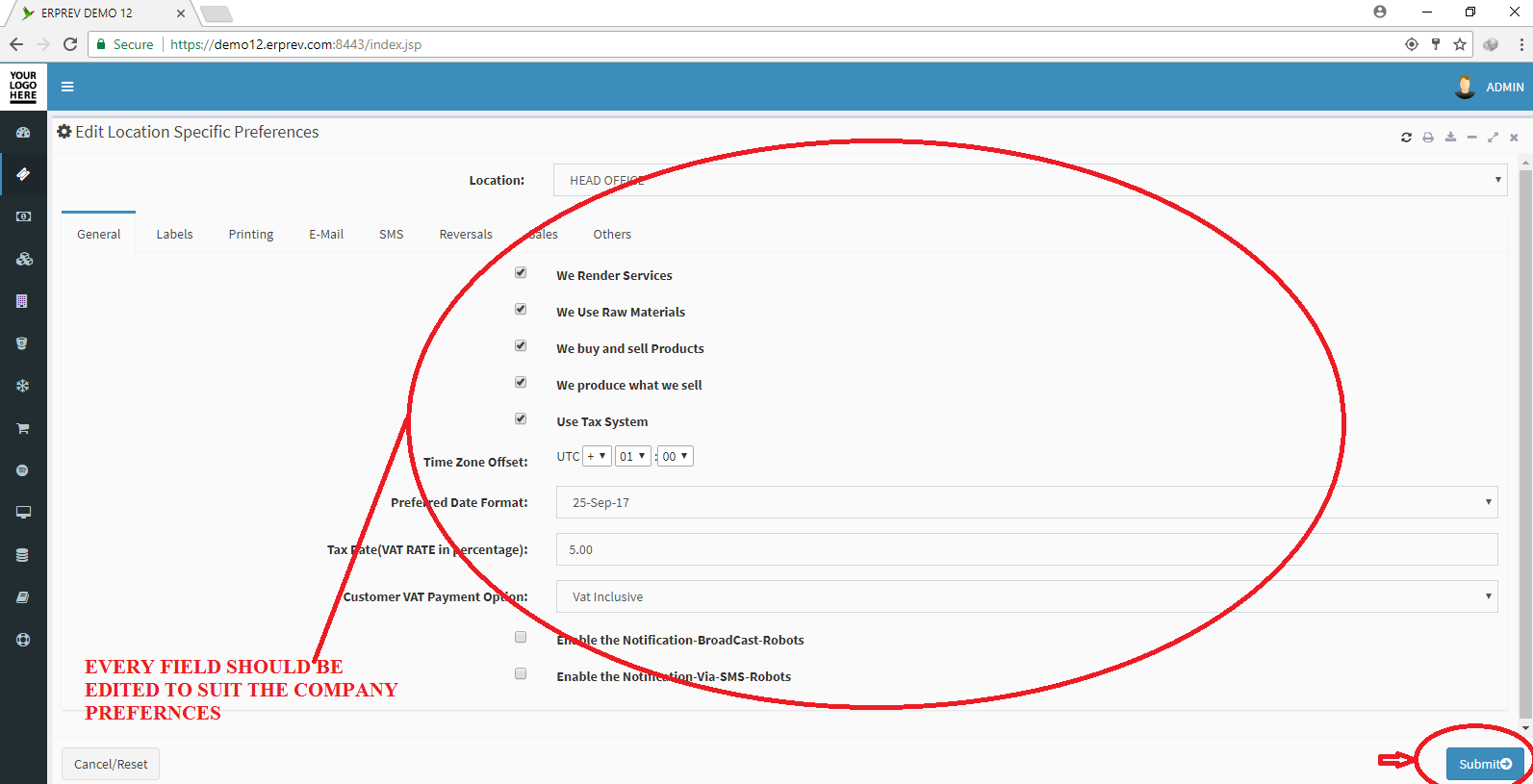Open the desktop monitor sidebar icon
Image resolution: width=1533 pixels, height=784 pixels.
(x=23, y=513)
